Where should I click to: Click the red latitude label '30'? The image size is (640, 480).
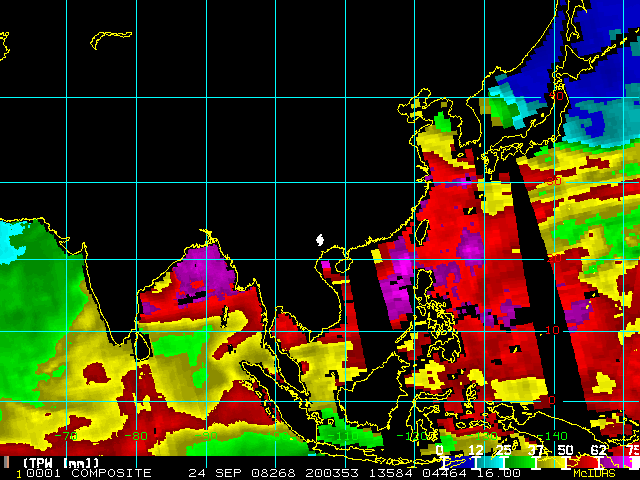click(554, 181)
